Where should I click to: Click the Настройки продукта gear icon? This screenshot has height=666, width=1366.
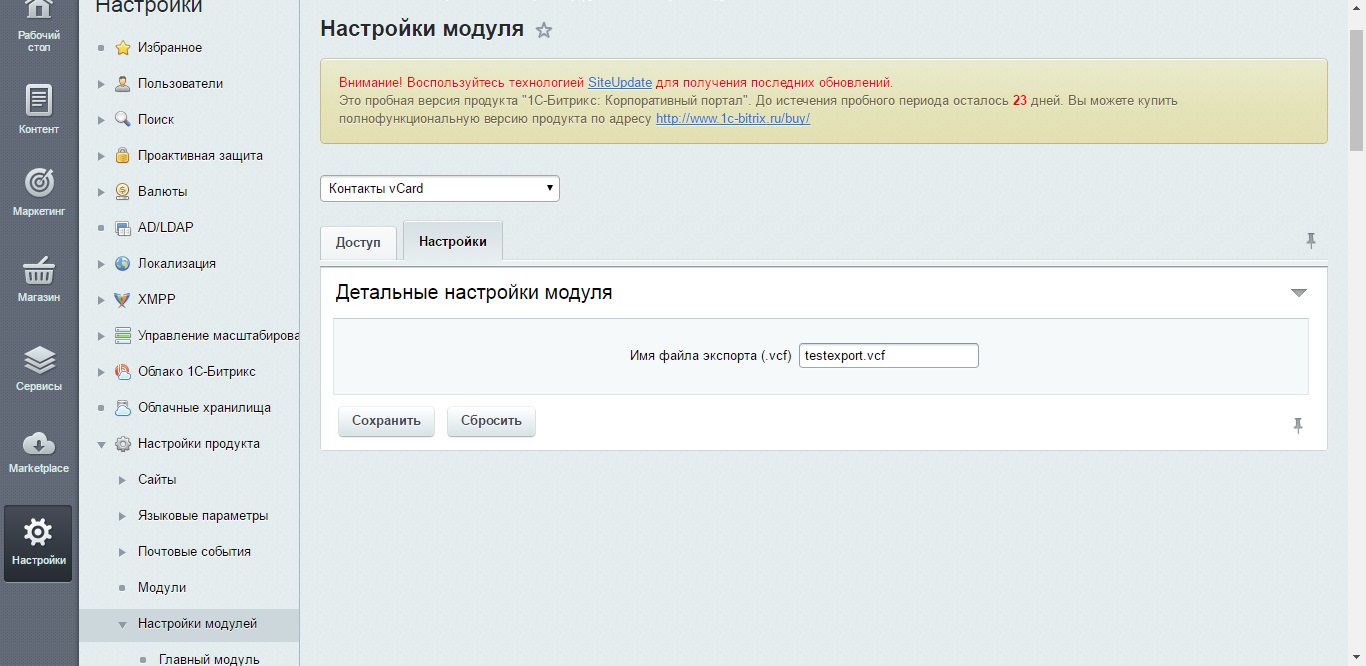tap(123, 444)
